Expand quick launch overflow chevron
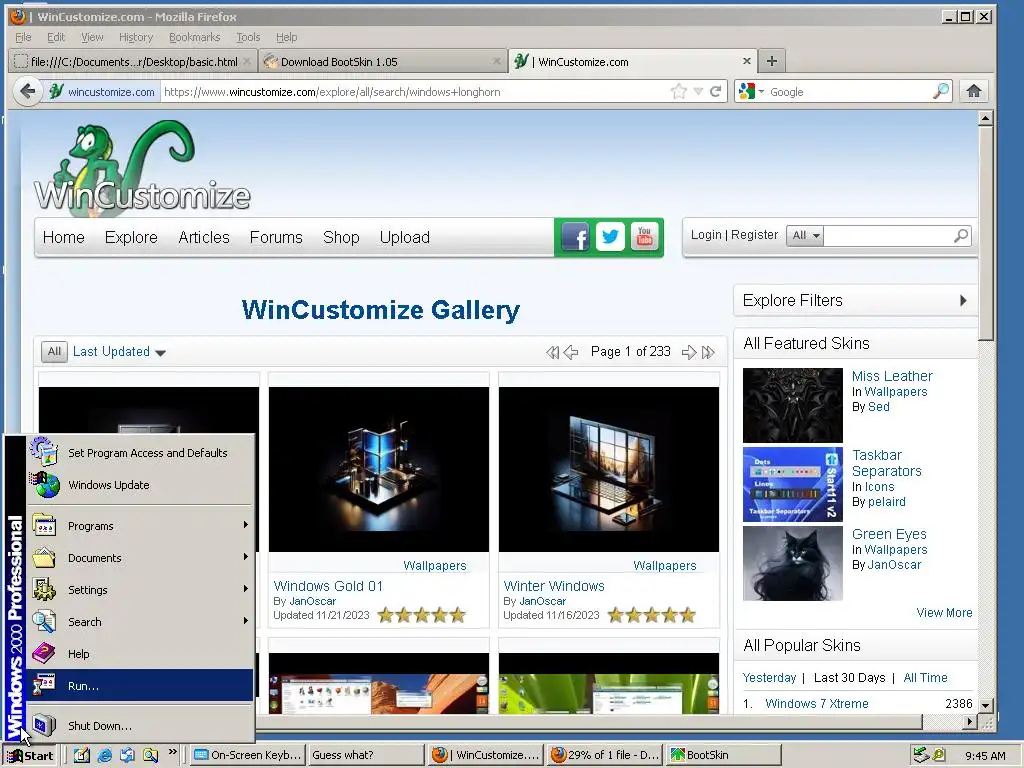1024x768 pixels. [172, 752]
